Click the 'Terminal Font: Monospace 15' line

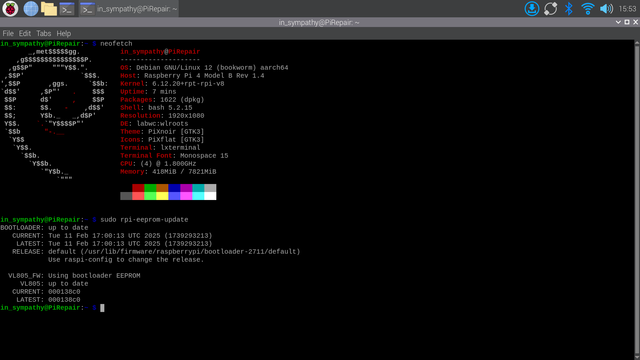pyautogui.click(x=174, y=156)
